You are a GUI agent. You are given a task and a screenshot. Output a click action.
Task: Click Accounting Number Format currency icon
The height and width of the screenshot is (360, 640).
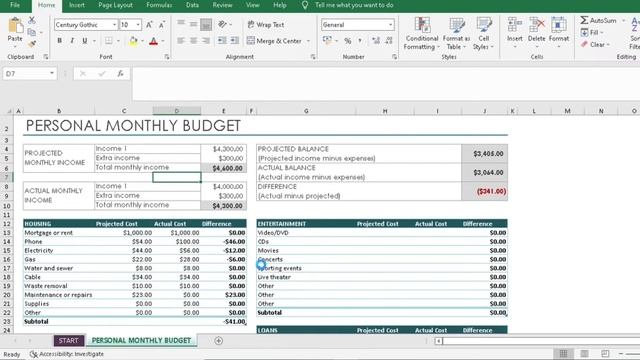[x=327, y=41]
